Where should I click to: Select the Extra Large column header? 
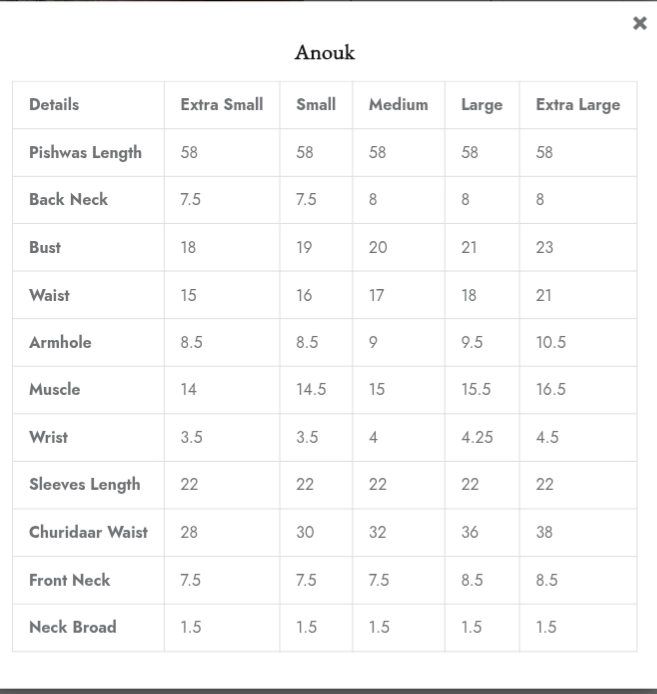[577, 104]
